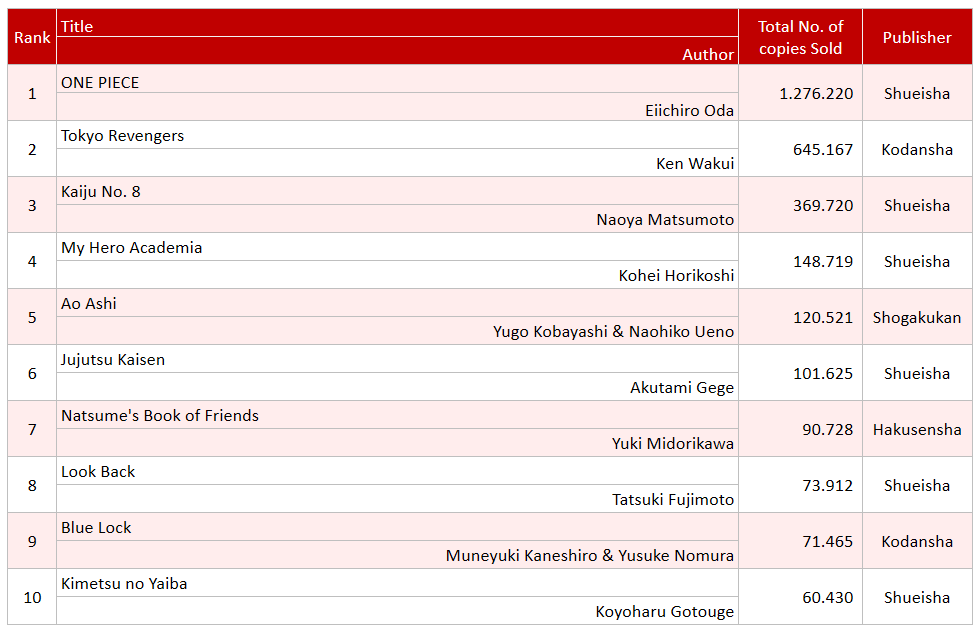
Task: Click the sales value 60.430
Action: click(827, 598)
